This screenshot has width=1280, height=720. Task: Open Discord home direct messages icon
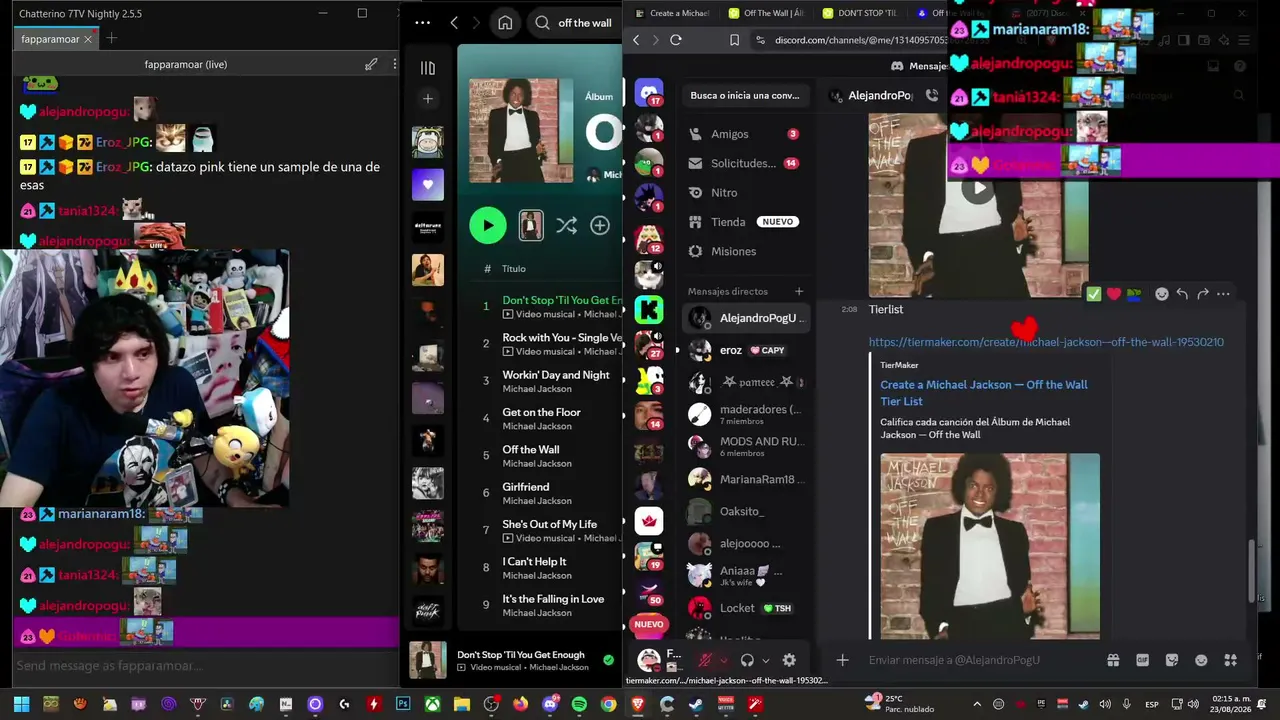(649, 93)
